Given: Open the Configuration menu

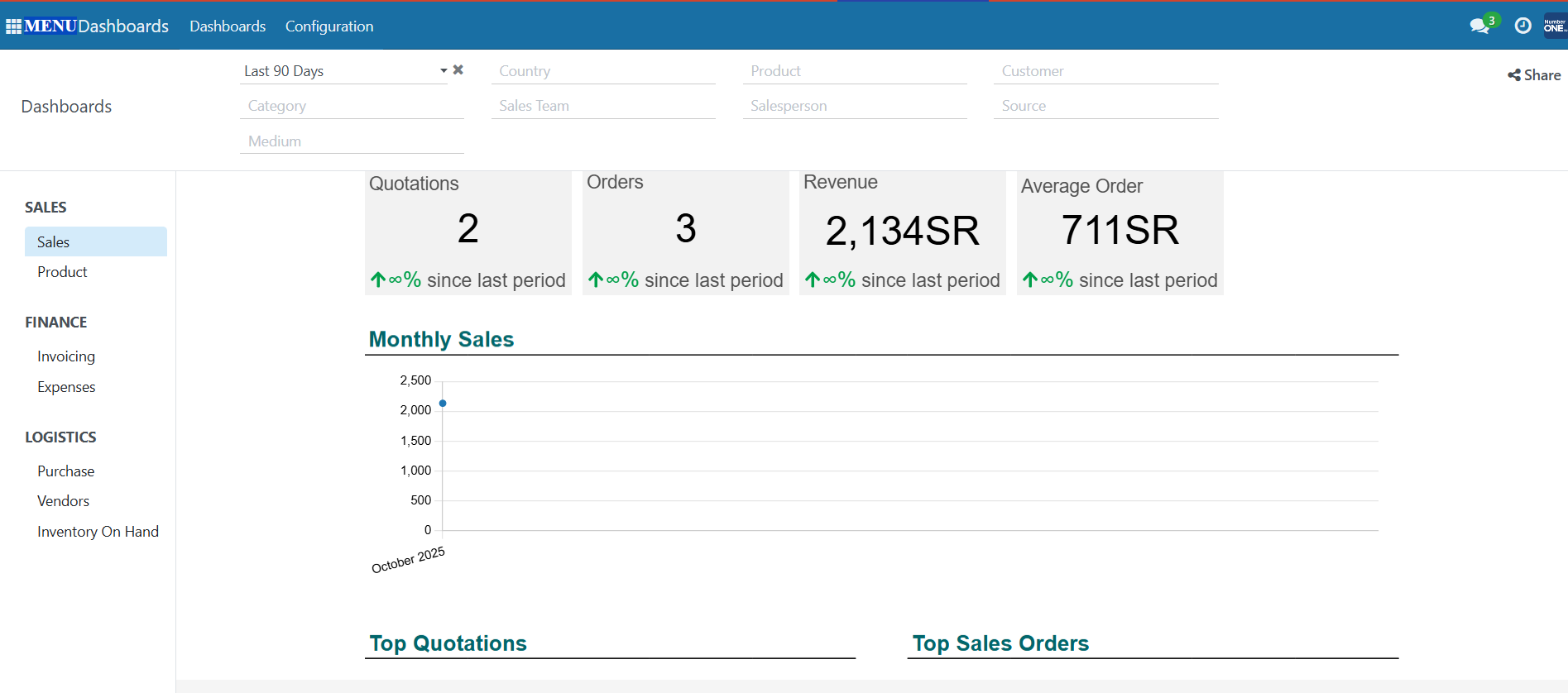Looking at the screenshot, I should pyautogui.click(x=329, y=26).
